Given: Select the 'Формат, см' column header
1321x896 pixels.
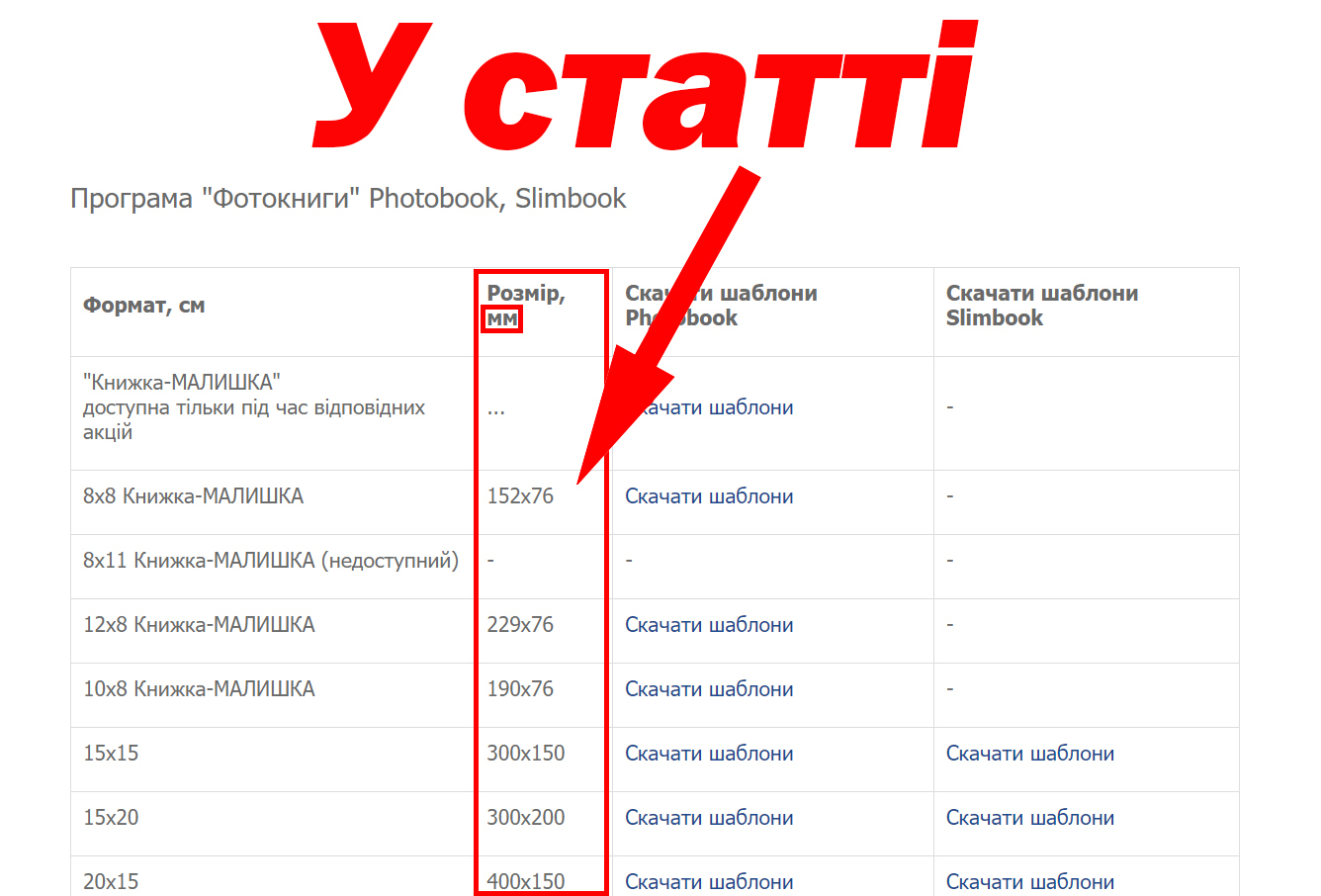Looking at the screenshot, I should (144, 306).
